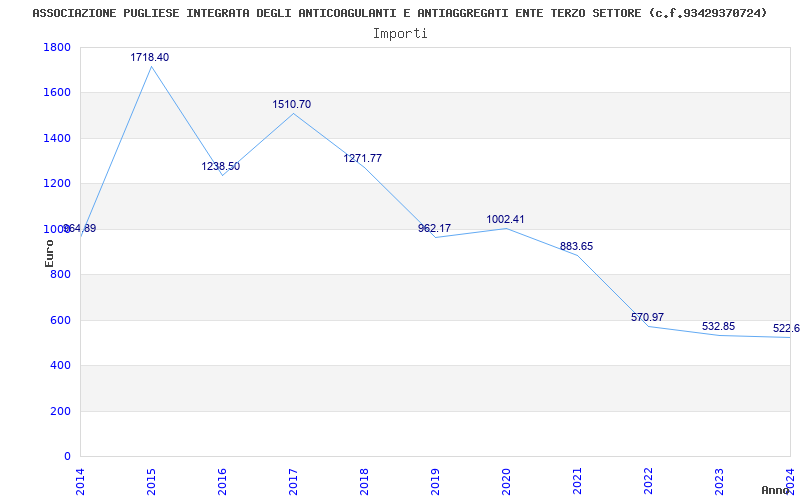Click the 962.17 data label

[434, 228]
